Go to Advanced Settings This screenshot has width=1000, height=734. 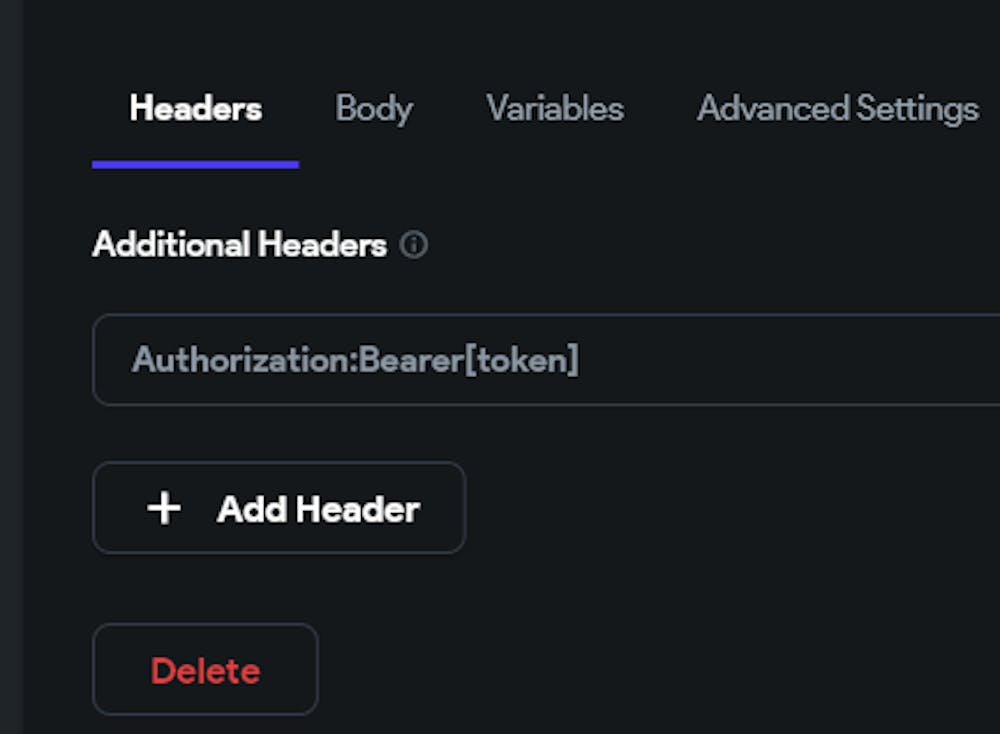[838, 110]
